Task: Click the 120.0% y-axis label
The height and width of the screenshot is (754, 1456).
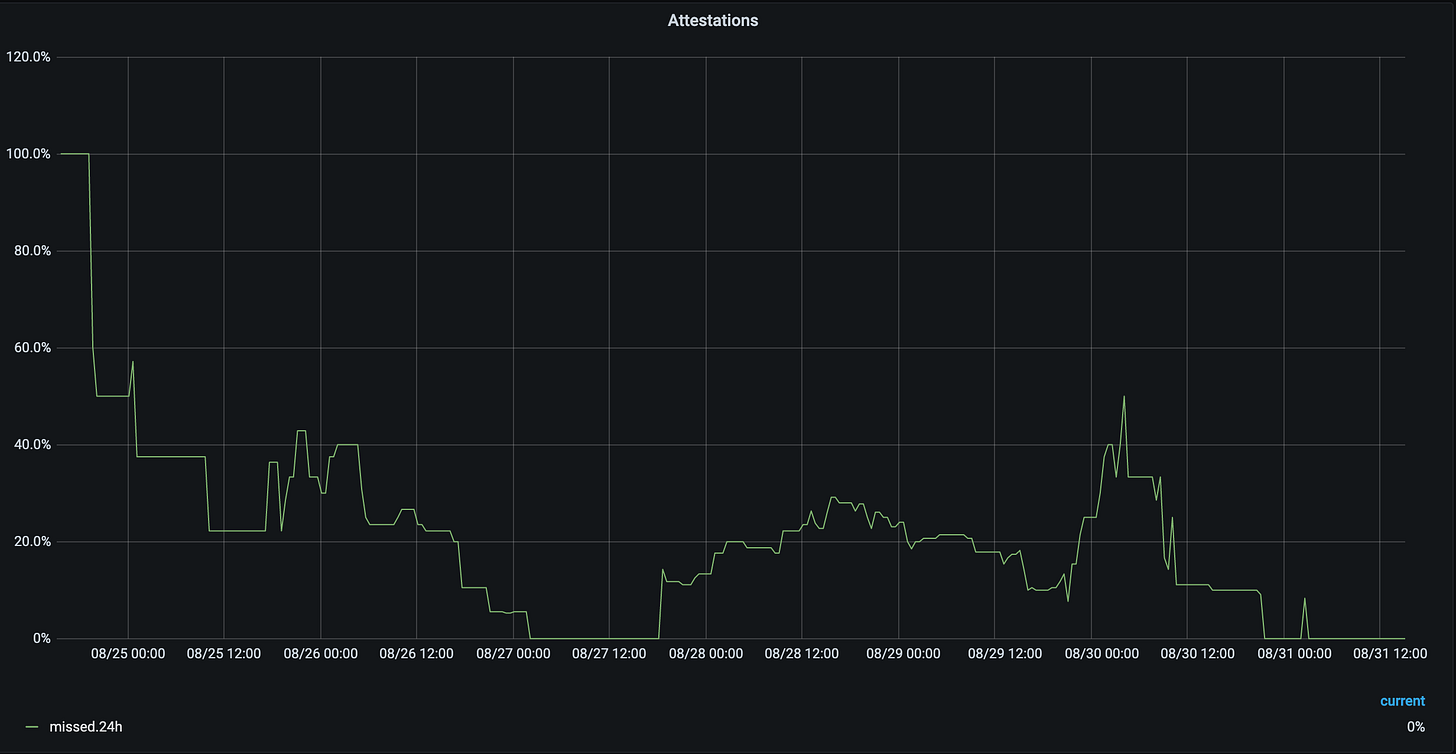Action: (x=27, y=57)
